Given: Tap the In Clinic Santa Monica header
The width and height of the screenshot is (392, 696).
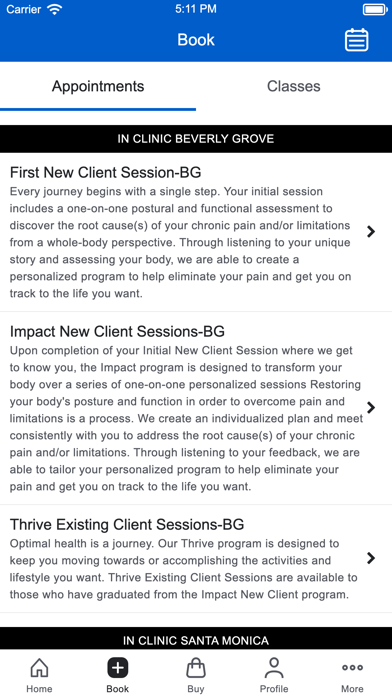Looking at the screenshot, I should pos(196,641).
